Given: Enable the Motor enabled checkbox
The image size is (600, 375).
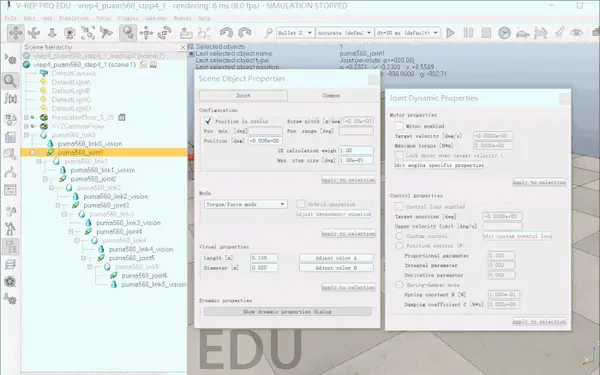Looking at the screenshot, I should click(x=399, y=126).
